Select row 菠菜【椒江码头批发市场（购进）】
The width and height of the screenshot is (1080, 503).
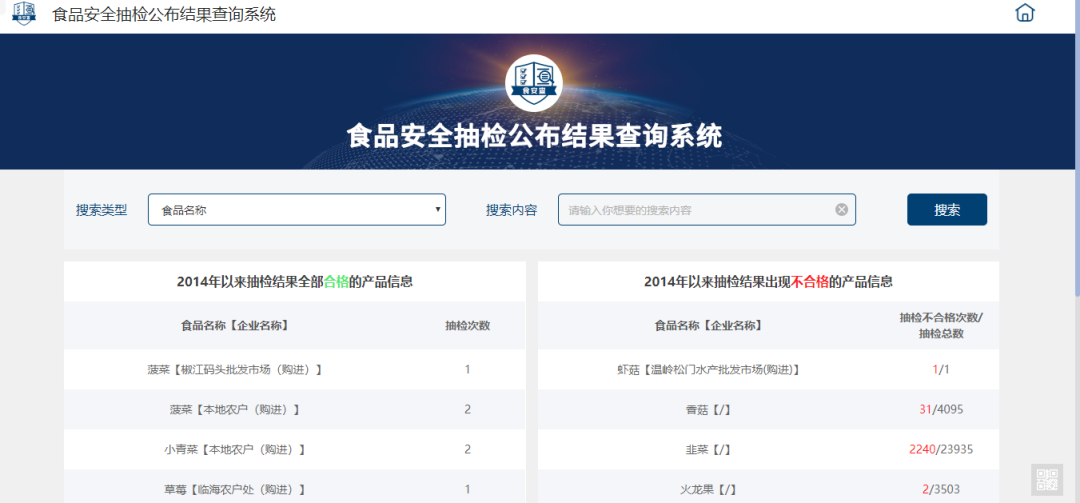point(295,369)
